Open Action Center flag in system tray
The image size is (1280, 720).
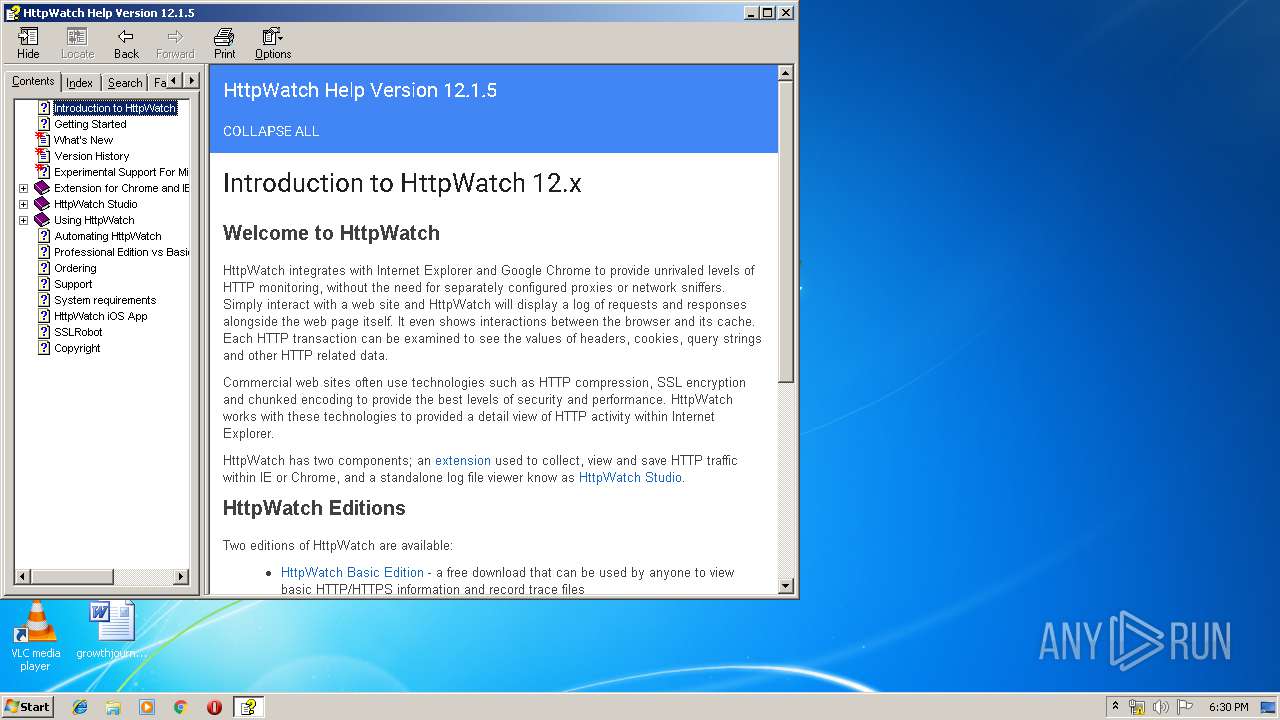point(1184,707)
